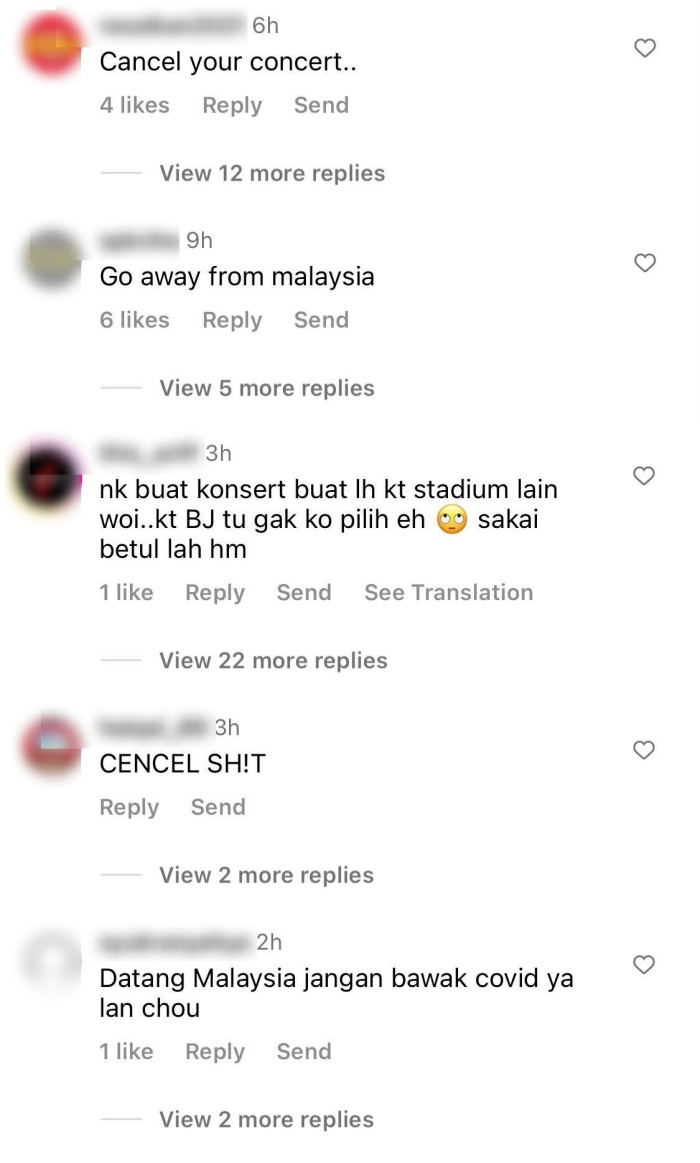Image resolution: width=700 pixels, height=1163 pixels.
Task: Heart the 'CENCEL SH!T' comment
Action: 644,750
